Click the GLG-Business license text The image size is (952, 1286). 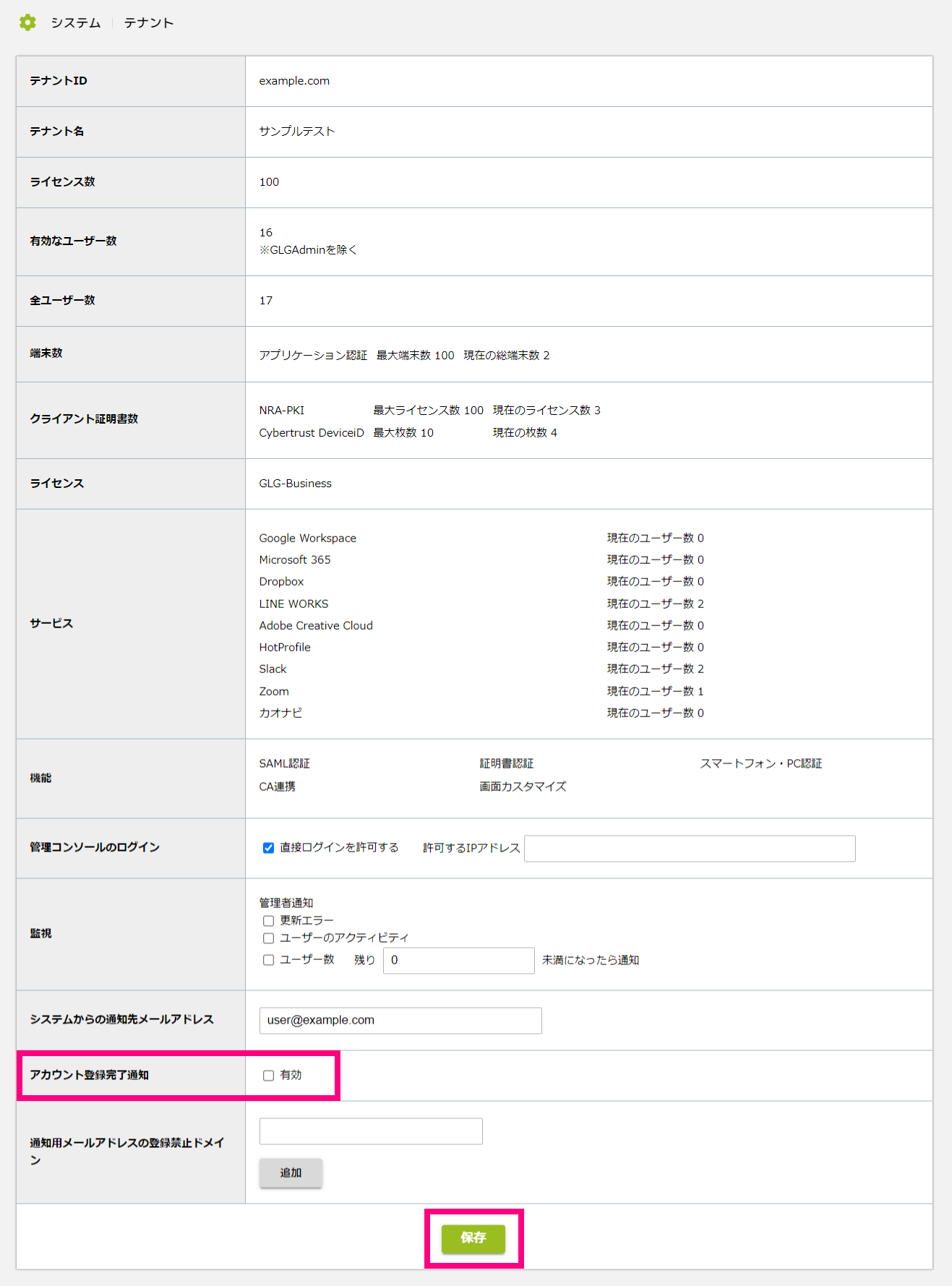(x=296, y=484)
